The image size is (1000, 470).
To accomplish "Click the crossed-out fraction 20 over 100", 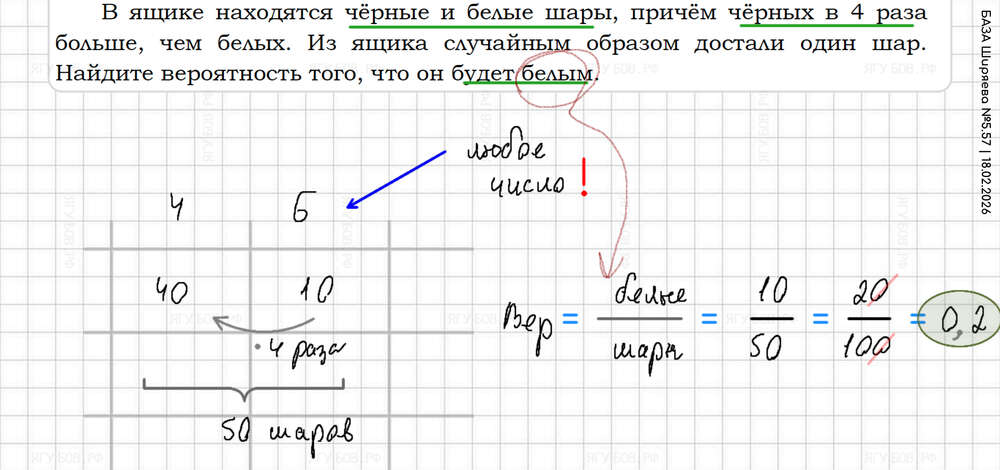I will 864,320.
